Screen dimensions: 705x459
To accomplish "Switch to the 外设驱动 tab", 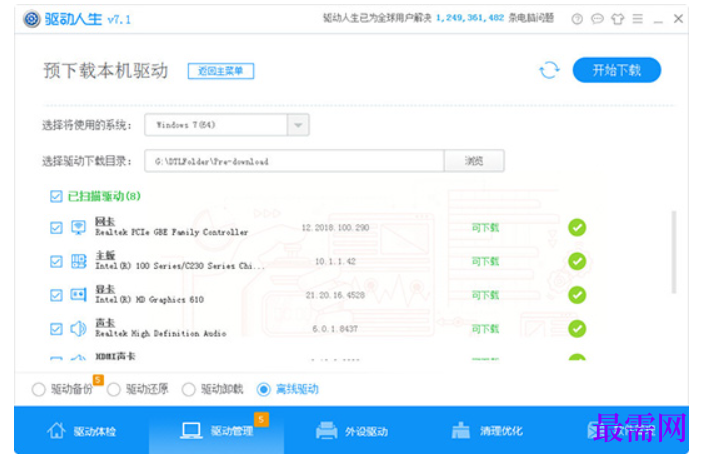I will click(x=352, y=431).
